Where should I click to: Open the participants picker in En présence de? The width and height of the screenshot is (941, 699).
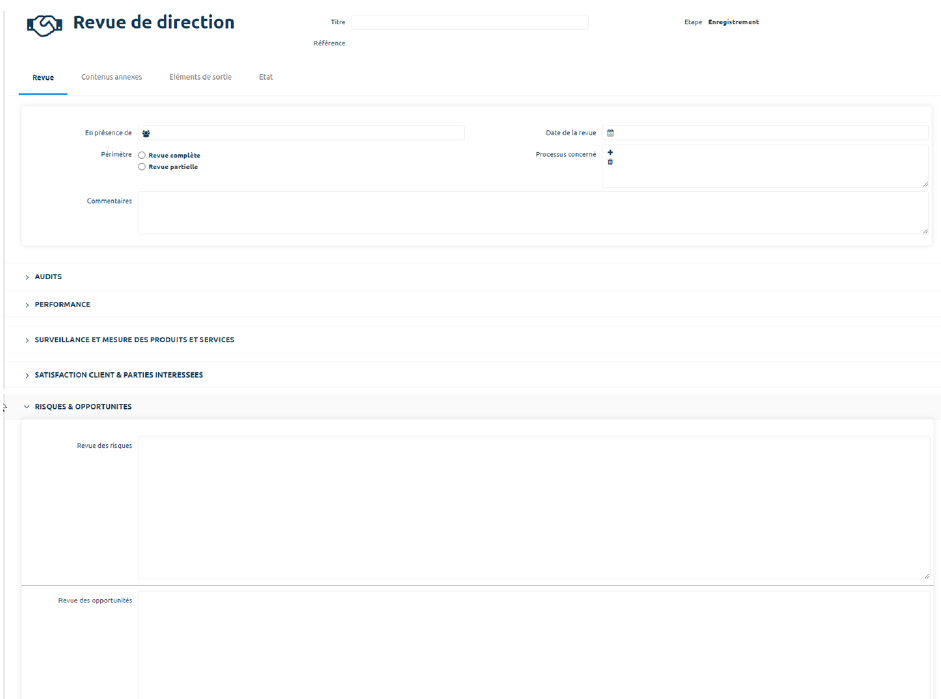click(146, 131)
